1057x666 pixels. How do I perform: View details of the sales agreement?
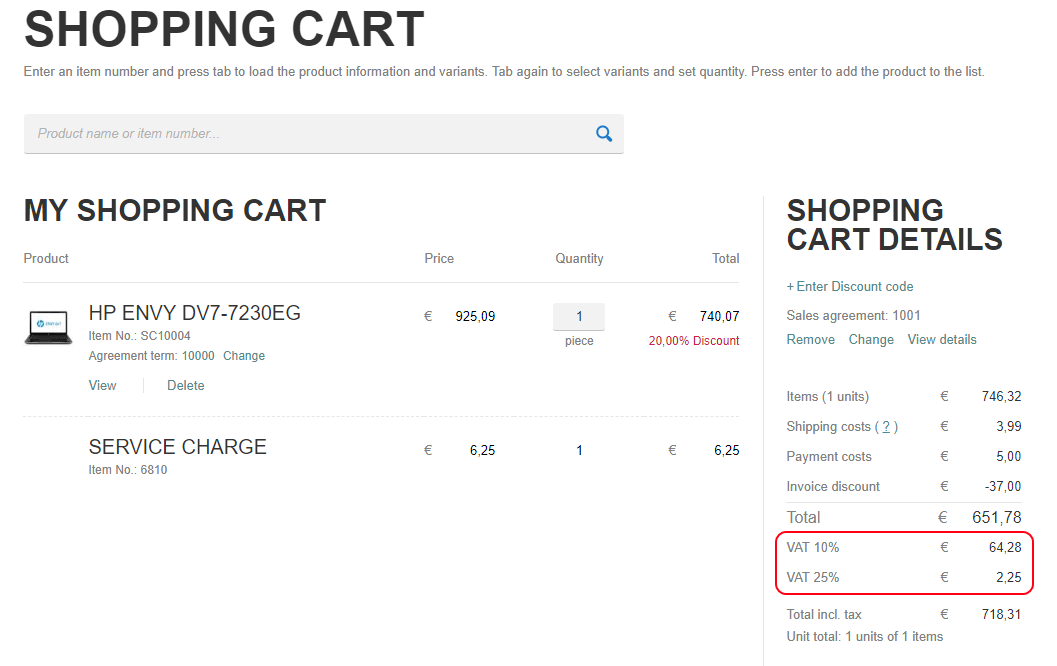pos(942,340)
